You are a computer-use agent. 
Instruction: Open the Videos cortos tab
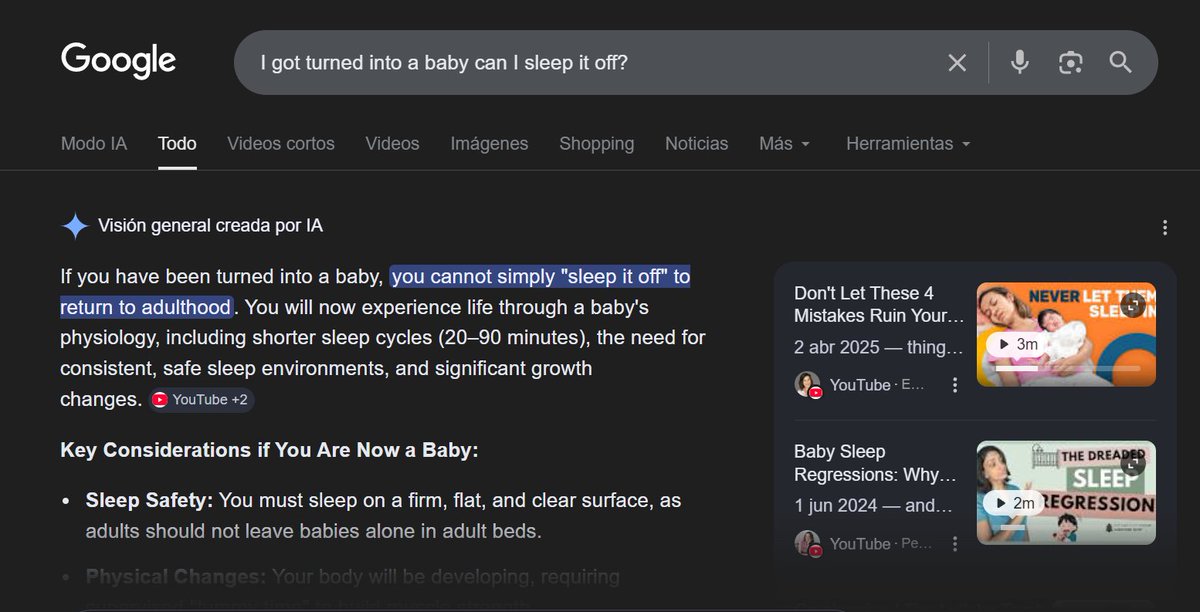[x=281, y=143]
